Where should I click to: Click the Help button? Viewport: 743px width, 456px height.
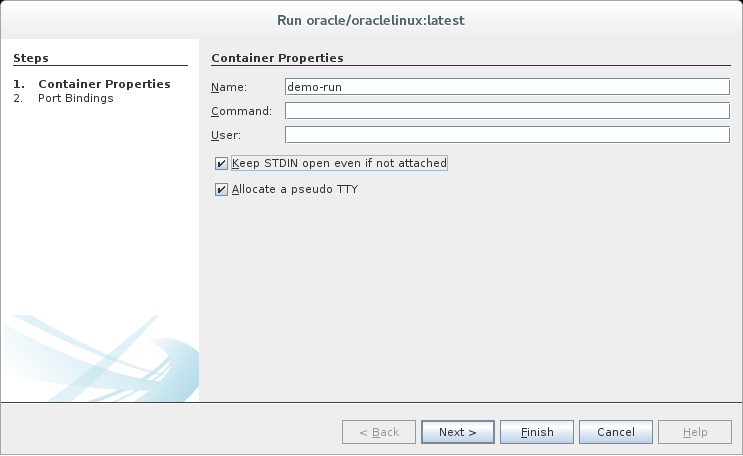coord(695,432)
